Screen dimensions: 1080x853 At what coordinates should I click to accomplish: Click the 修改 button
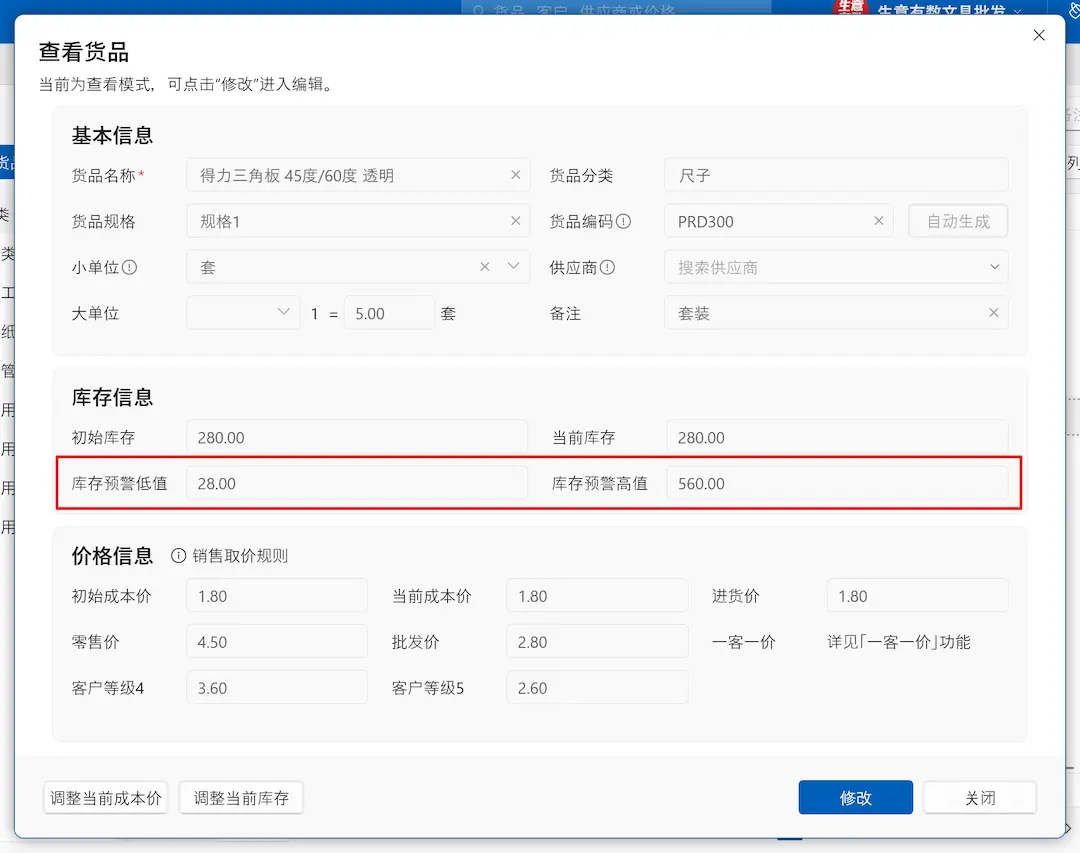(855, 798)
